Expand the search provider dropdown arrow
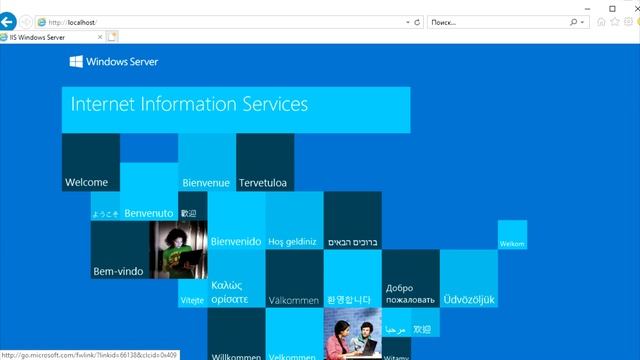Screen dimensions: 640x360 pos(582,22)
